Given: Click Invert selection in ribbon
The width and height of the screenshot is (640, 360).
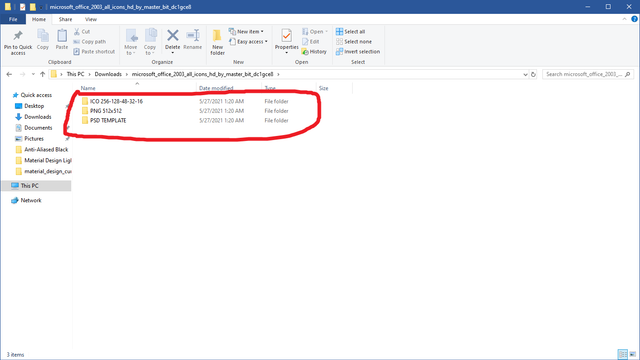Looking at the screenshot, I should 358,52.
